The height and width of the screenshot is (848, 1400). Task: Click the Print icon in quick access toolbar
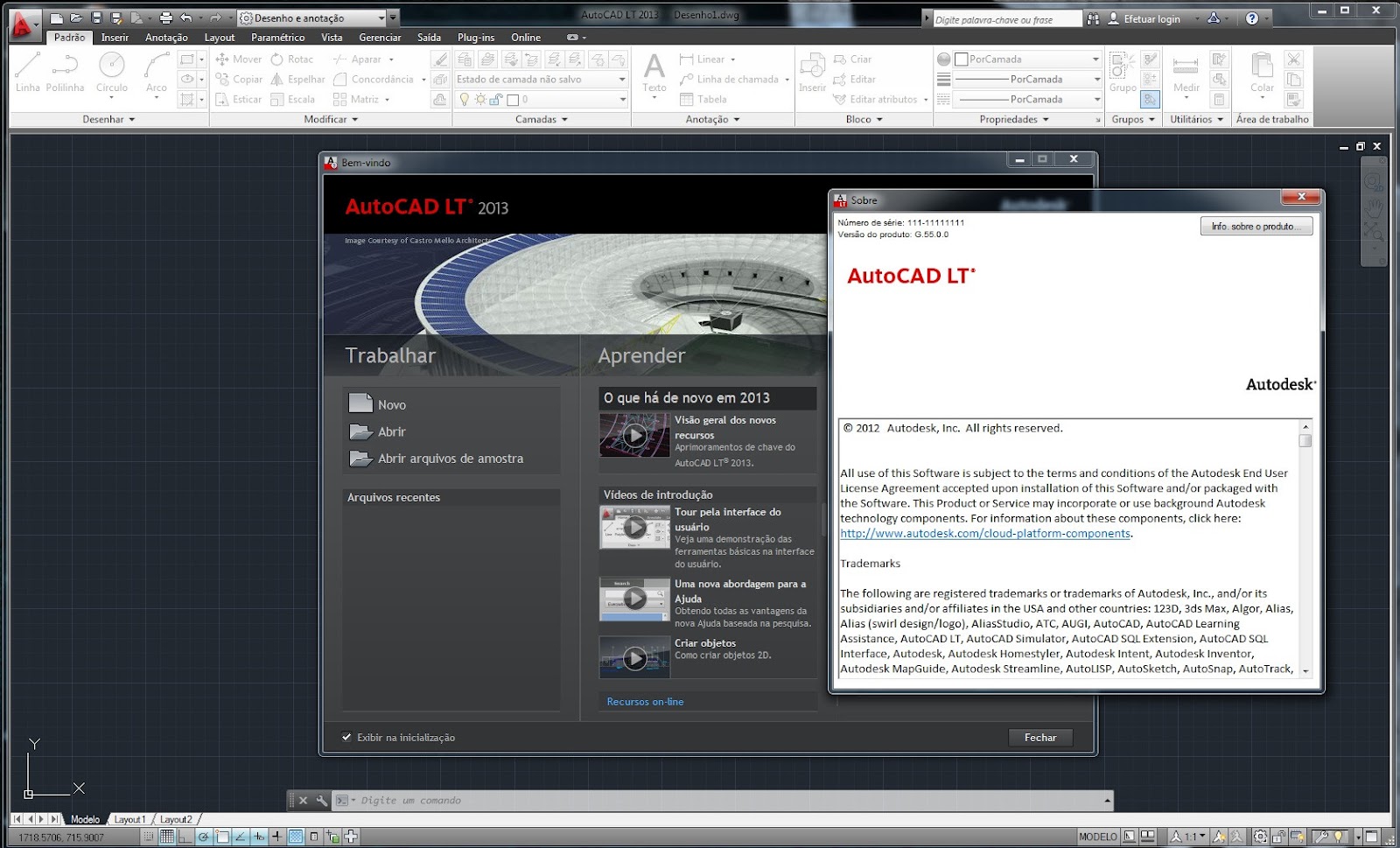[x=165, y=18]
